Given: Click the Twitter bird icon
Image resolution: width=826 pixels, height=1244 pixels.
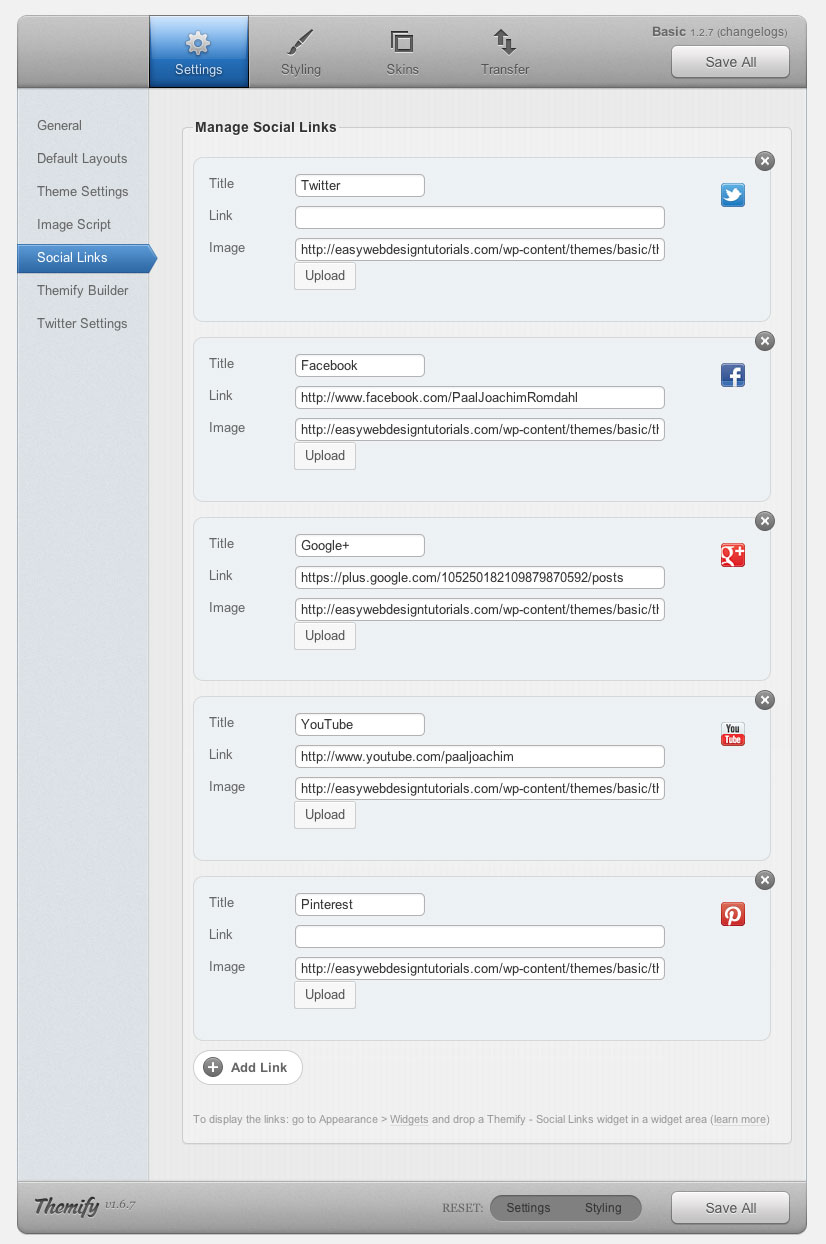Looking at the screenshot, I should pos(733,195).
